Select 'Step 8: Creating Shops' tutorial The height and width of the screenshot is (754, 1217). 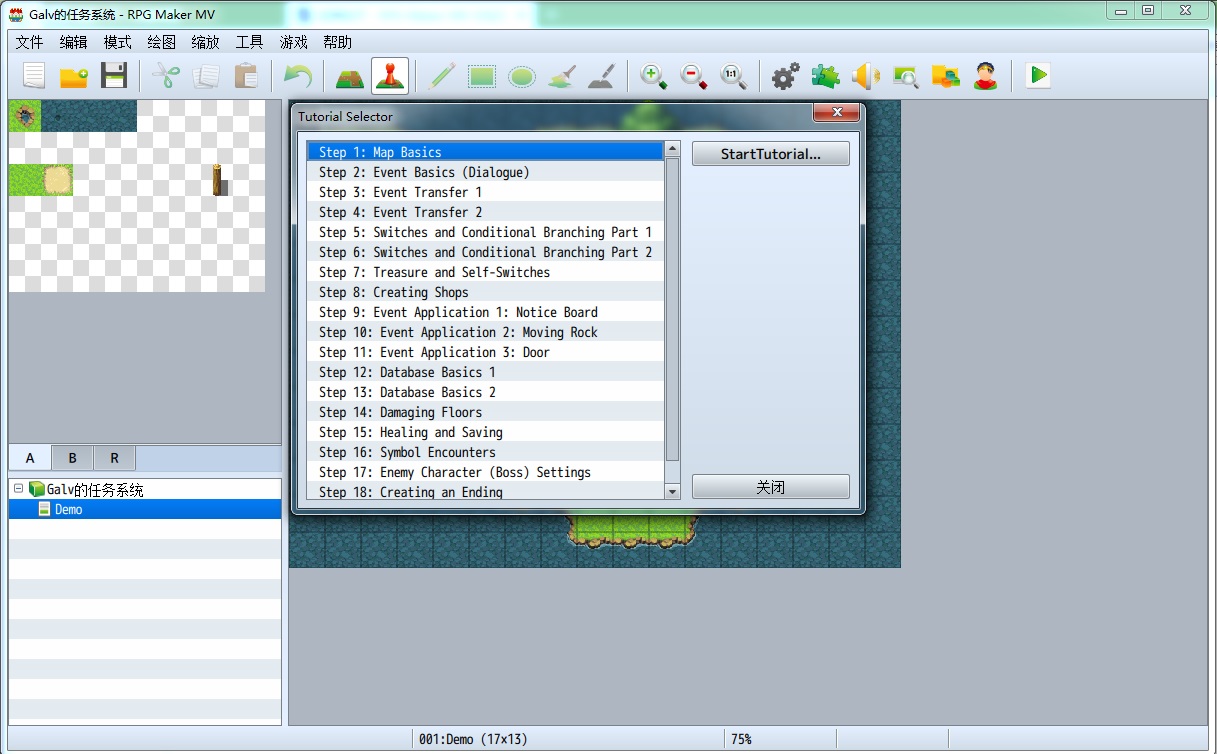point(486,292)
